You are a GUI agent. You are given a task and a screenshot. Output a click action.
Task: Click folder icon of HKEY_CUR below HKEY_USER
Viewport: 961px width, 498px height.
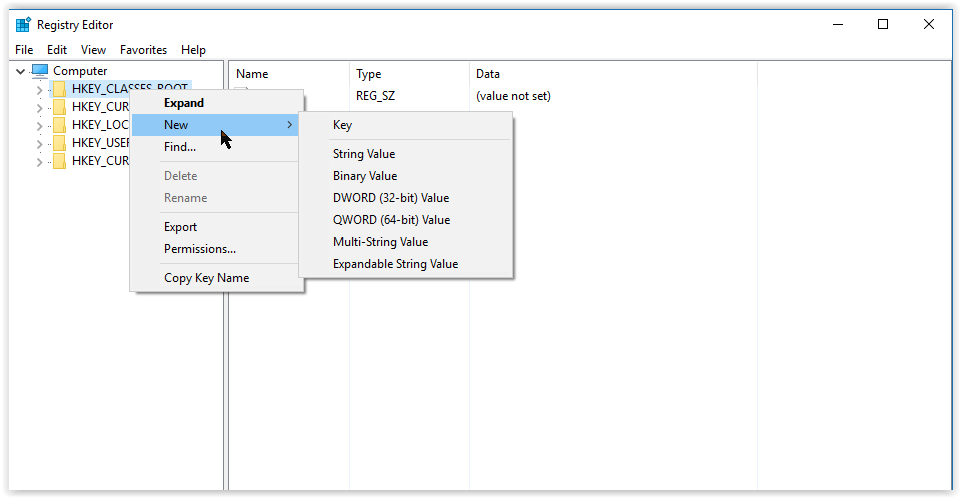(59, 161)
